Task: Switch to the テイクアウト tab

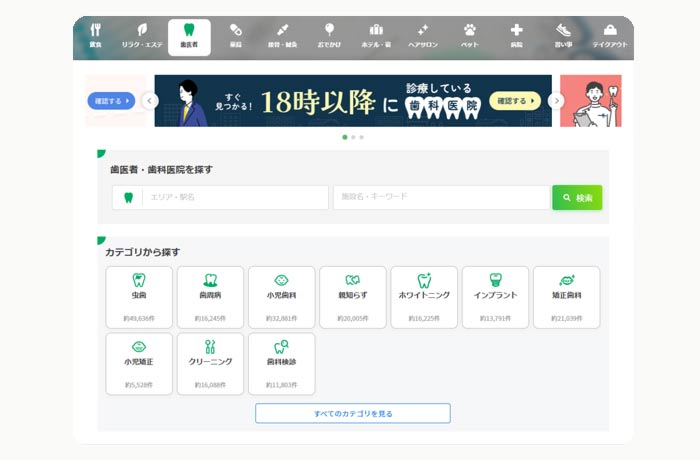Action: (610, 36)
